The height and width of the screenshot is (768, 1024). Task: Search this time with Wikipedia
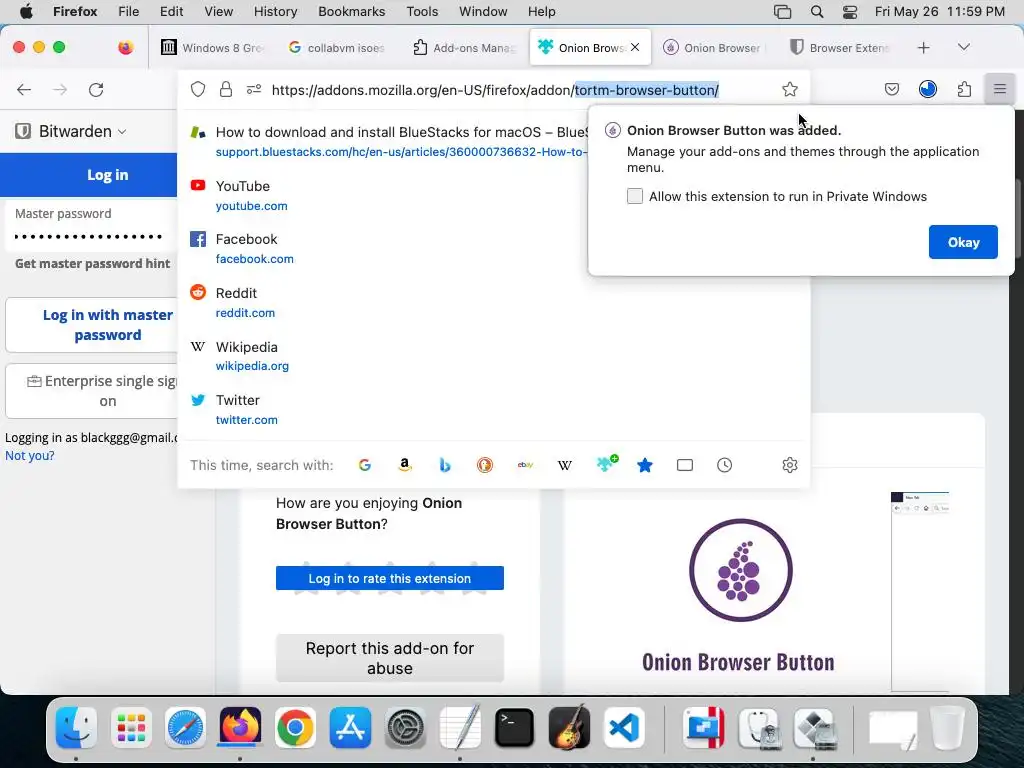[x=565, y=465]
